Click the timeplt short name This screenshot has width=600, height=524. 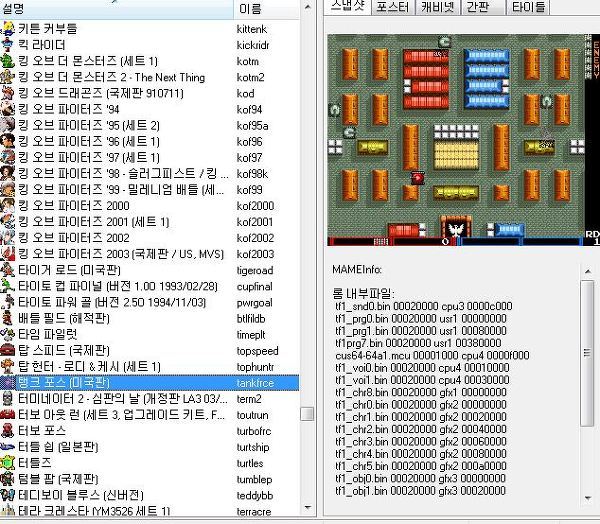[251, 335]
